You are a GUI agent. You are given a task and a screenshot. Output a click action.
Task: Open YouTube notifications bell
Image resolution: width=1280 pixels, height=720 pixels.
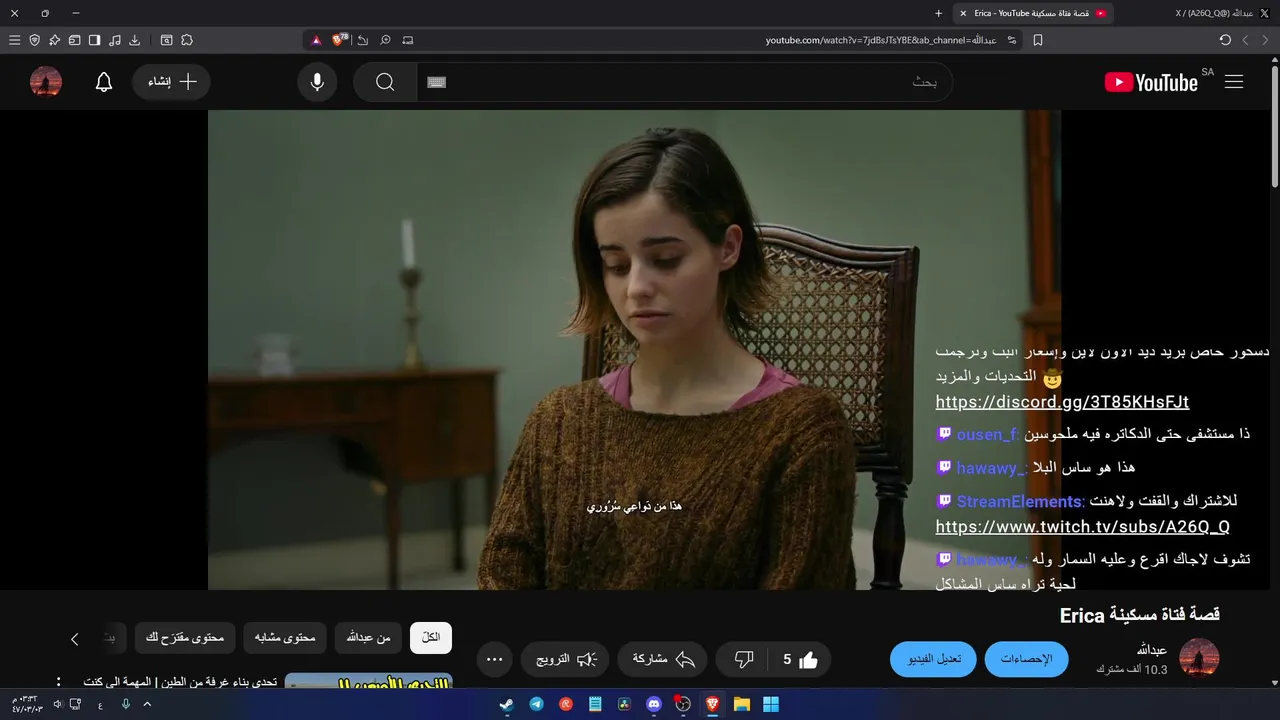(104, 82)
